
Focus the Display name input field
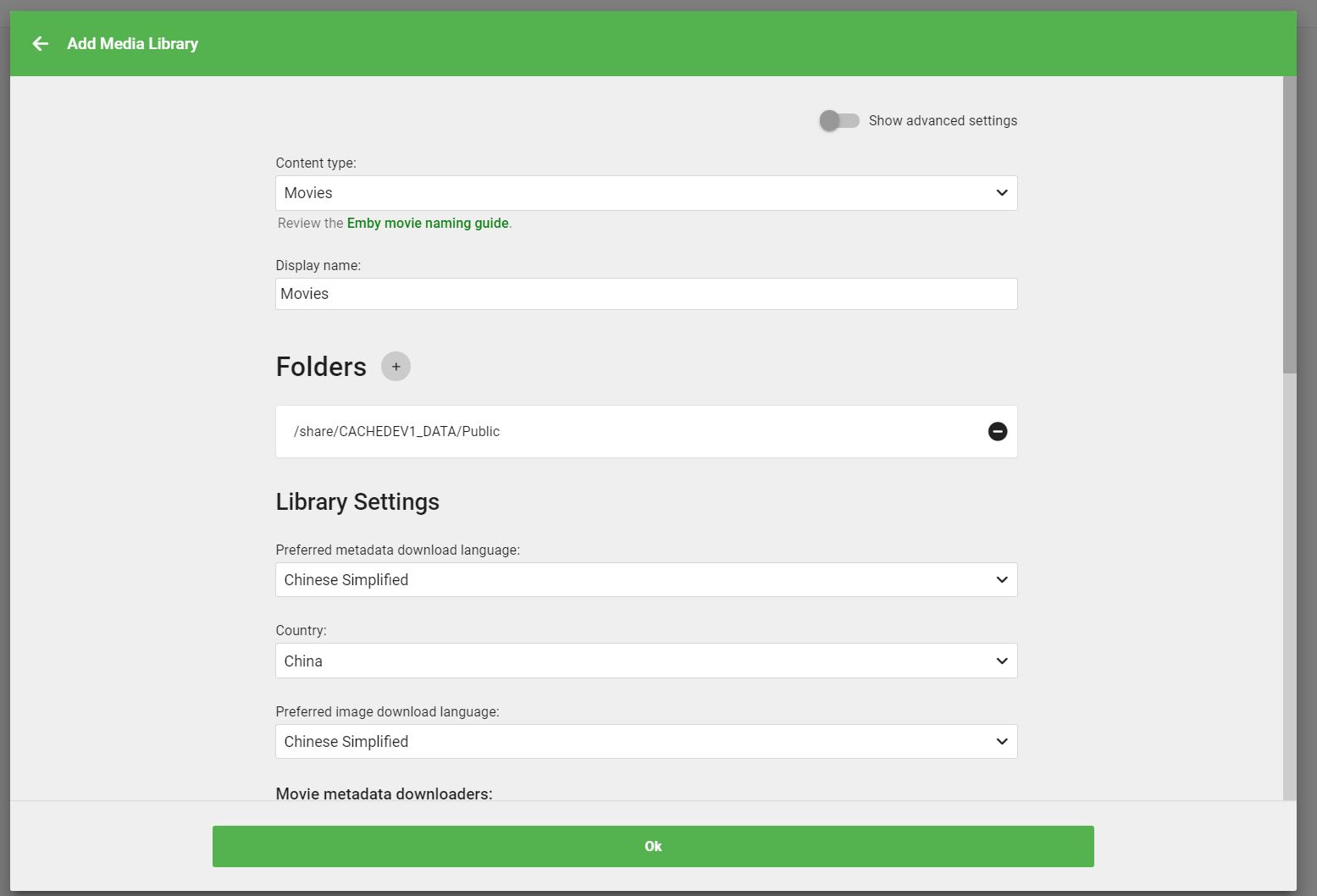point(646,294)
